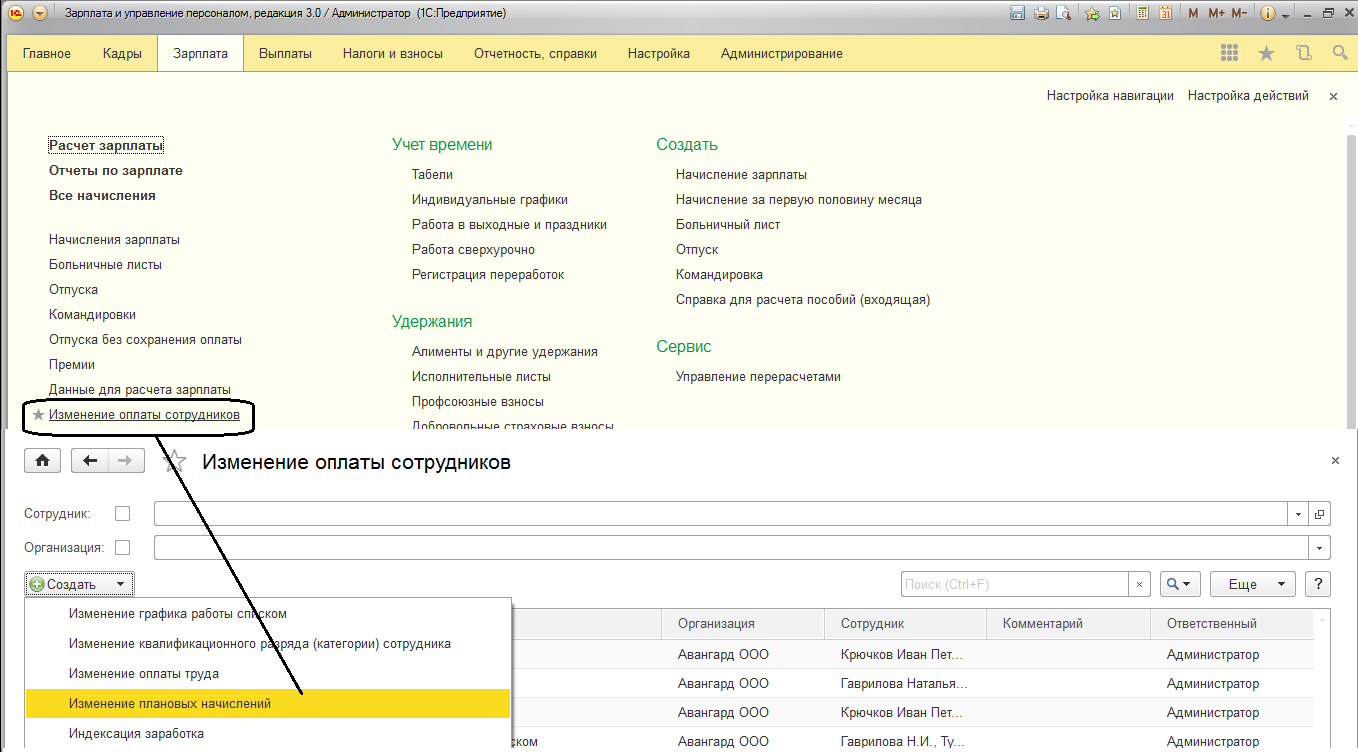
Task: Switch to the Выплаты tab
Action: 285,53
